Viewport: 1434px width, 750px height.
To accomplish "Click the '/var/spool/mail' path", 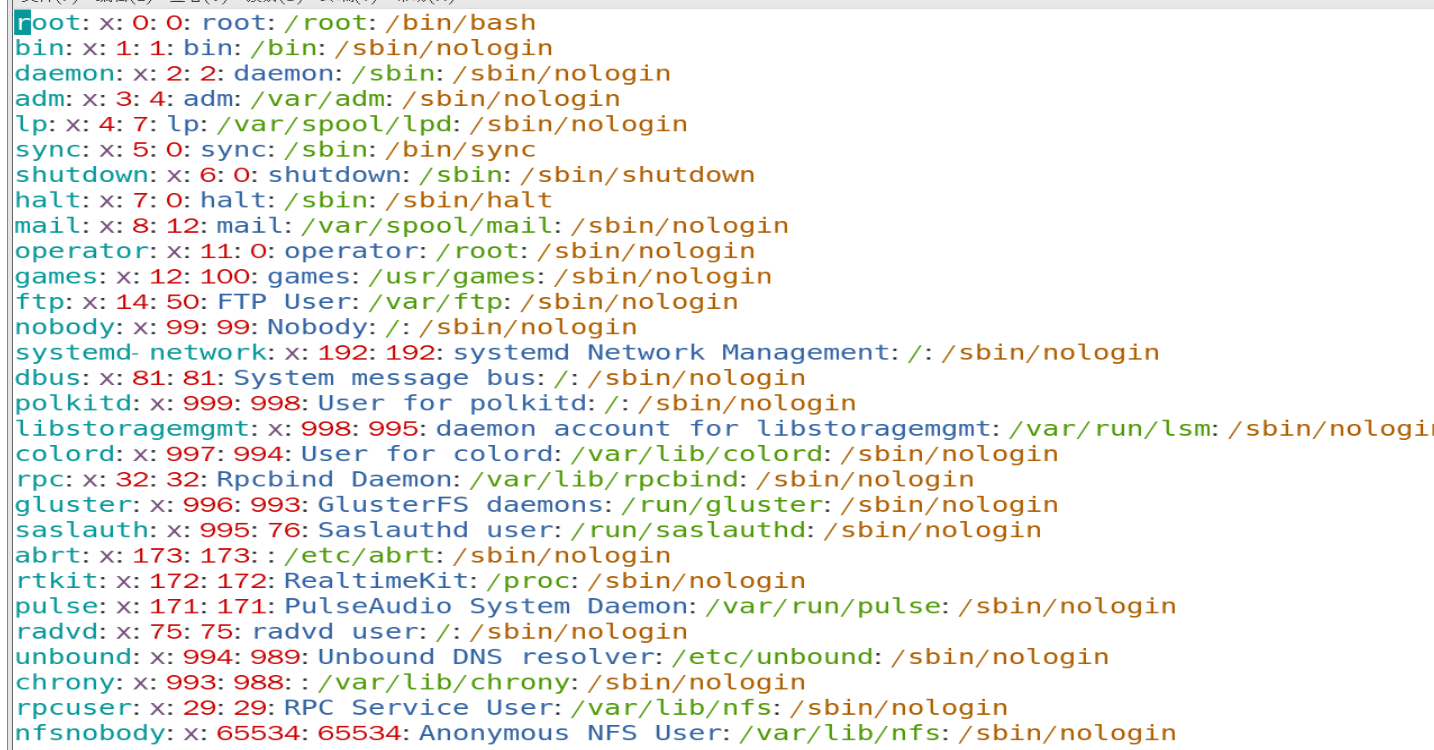I will 427,226.
